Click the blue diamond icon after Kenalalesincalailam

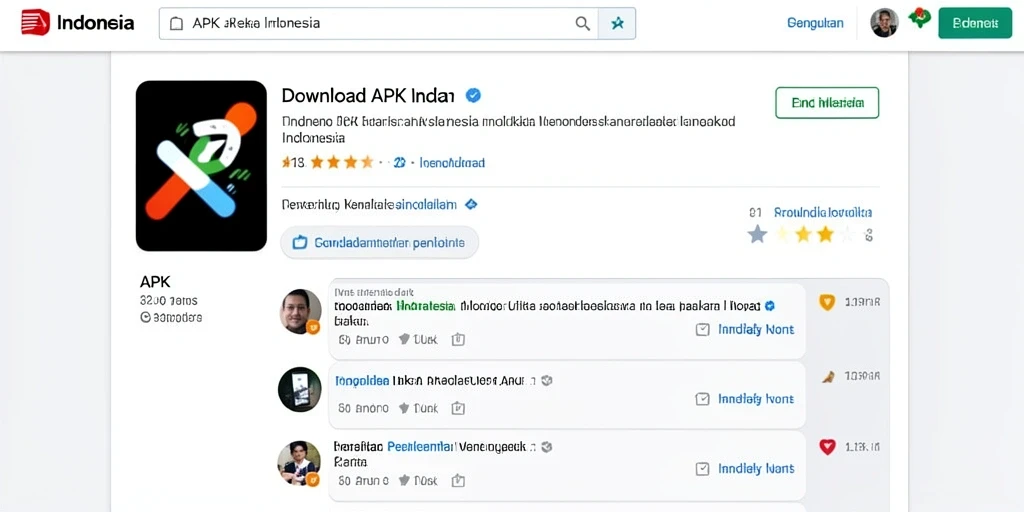click(x=470, y=204)
